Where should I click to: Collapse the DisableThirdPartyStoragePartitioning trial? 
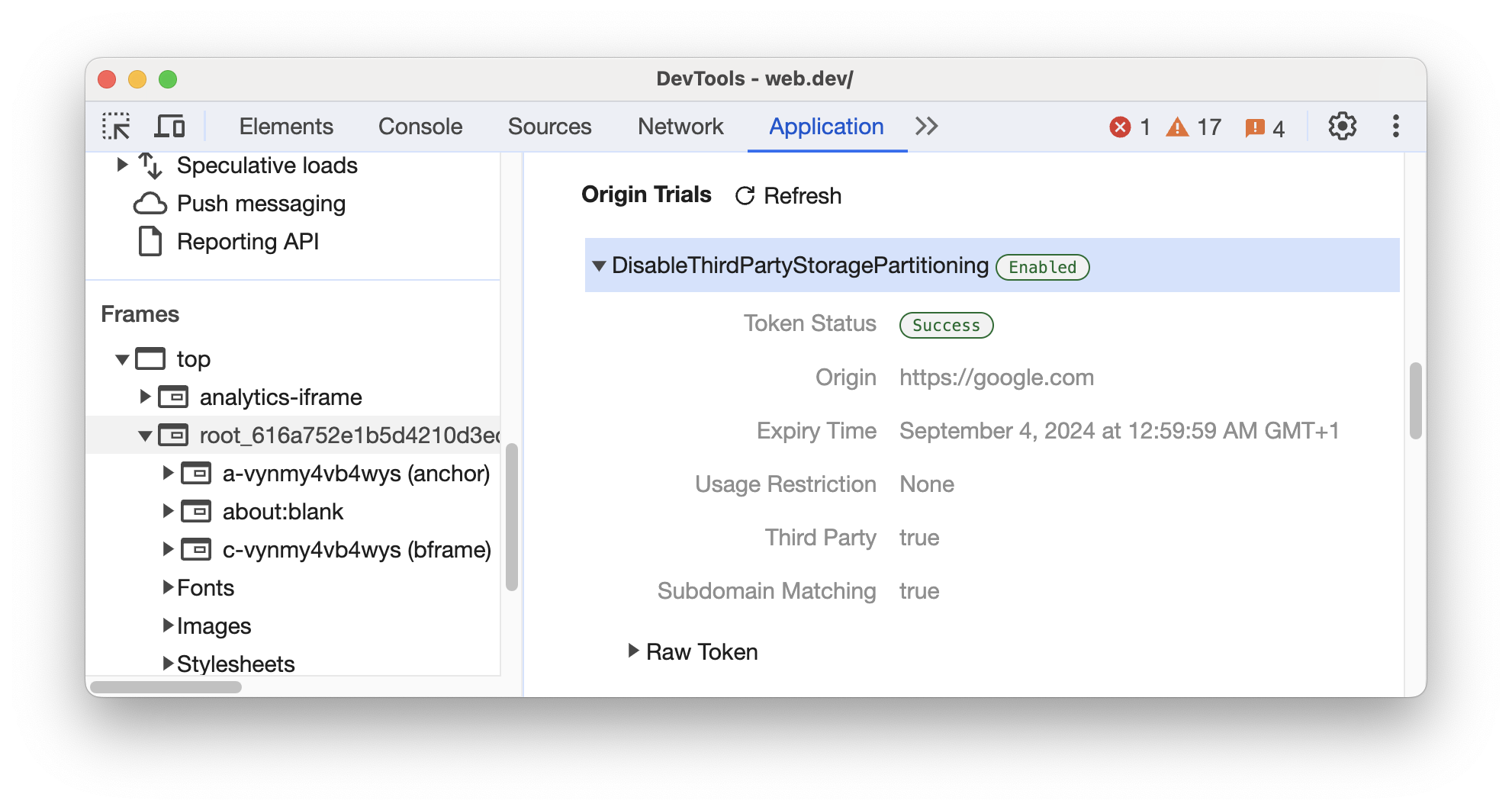(x=599, y=265)
